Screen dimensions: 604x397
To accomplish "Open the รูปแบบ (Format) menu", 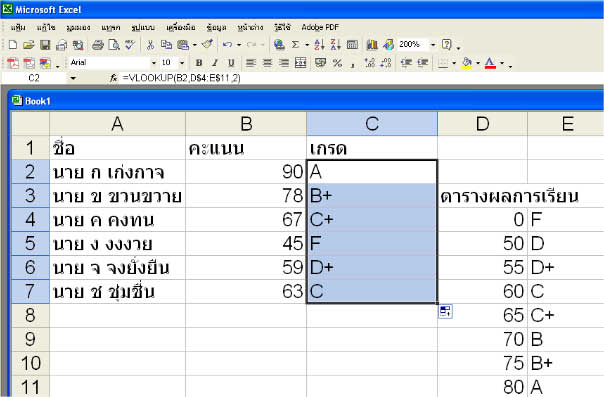I will pyautogui.click(x=143, y=27).
